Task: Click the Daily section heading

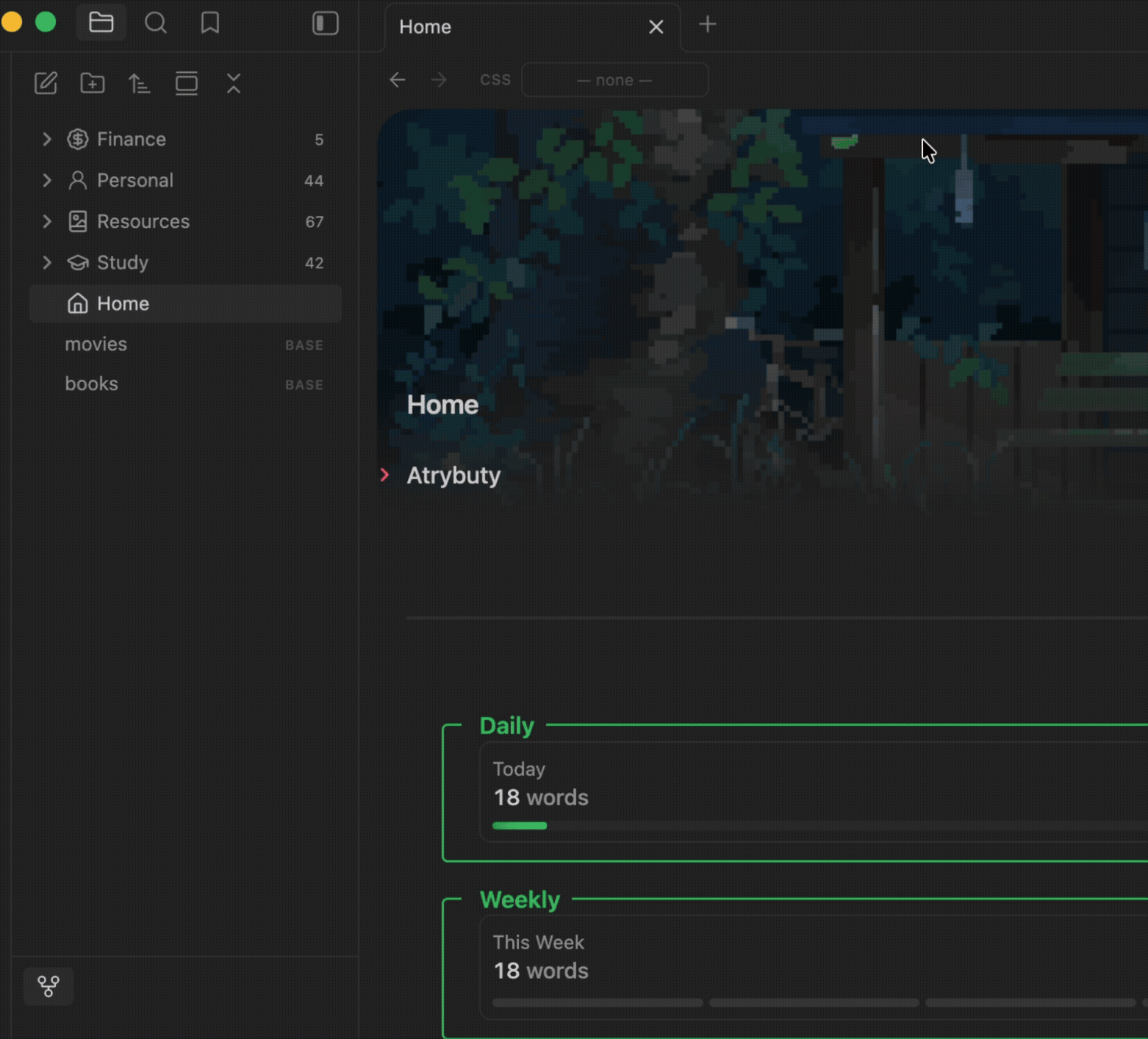Action: pos(506,725)
